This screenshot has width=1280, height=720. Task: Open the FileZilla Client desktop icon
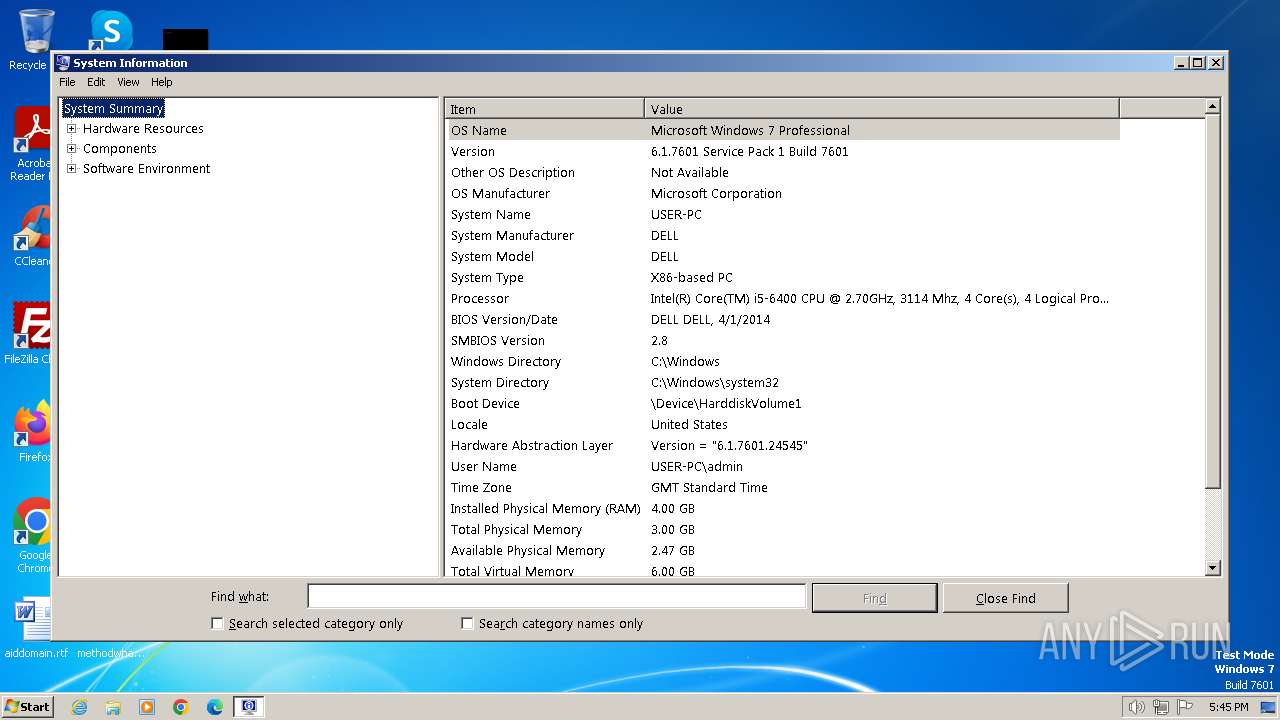point(30,332)
